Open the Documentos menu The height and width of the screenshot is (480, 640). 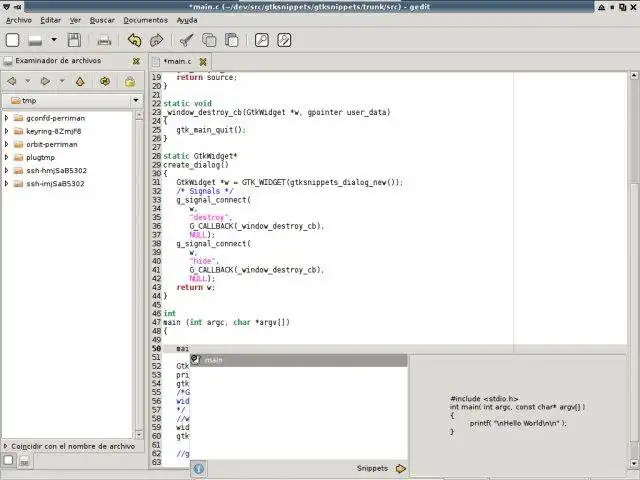[x=146, y=20]
